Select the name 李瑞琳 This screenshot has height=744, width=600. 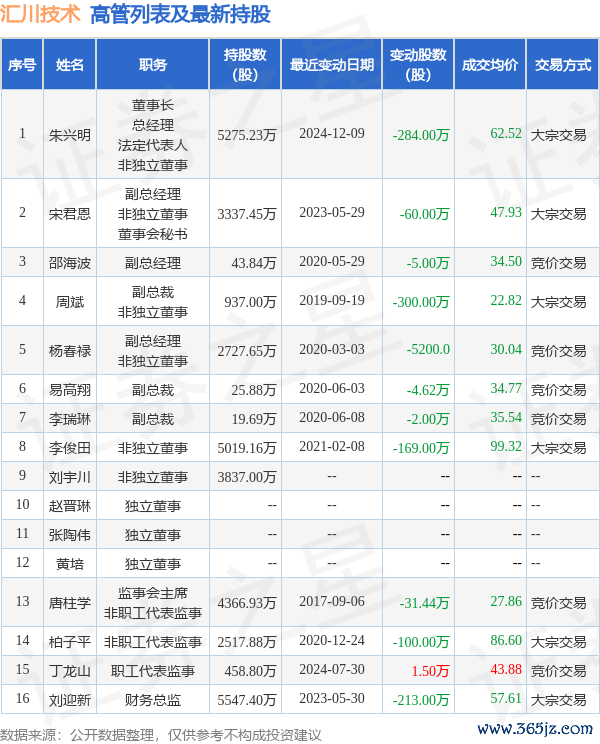tap(70, 419)
